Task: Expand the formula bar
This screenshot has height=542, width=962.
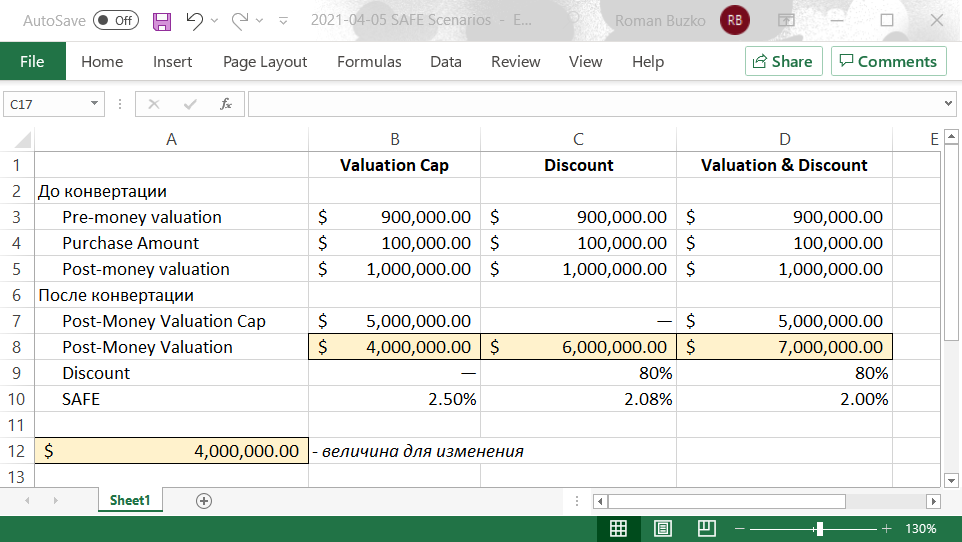Action: pos(948,103)
